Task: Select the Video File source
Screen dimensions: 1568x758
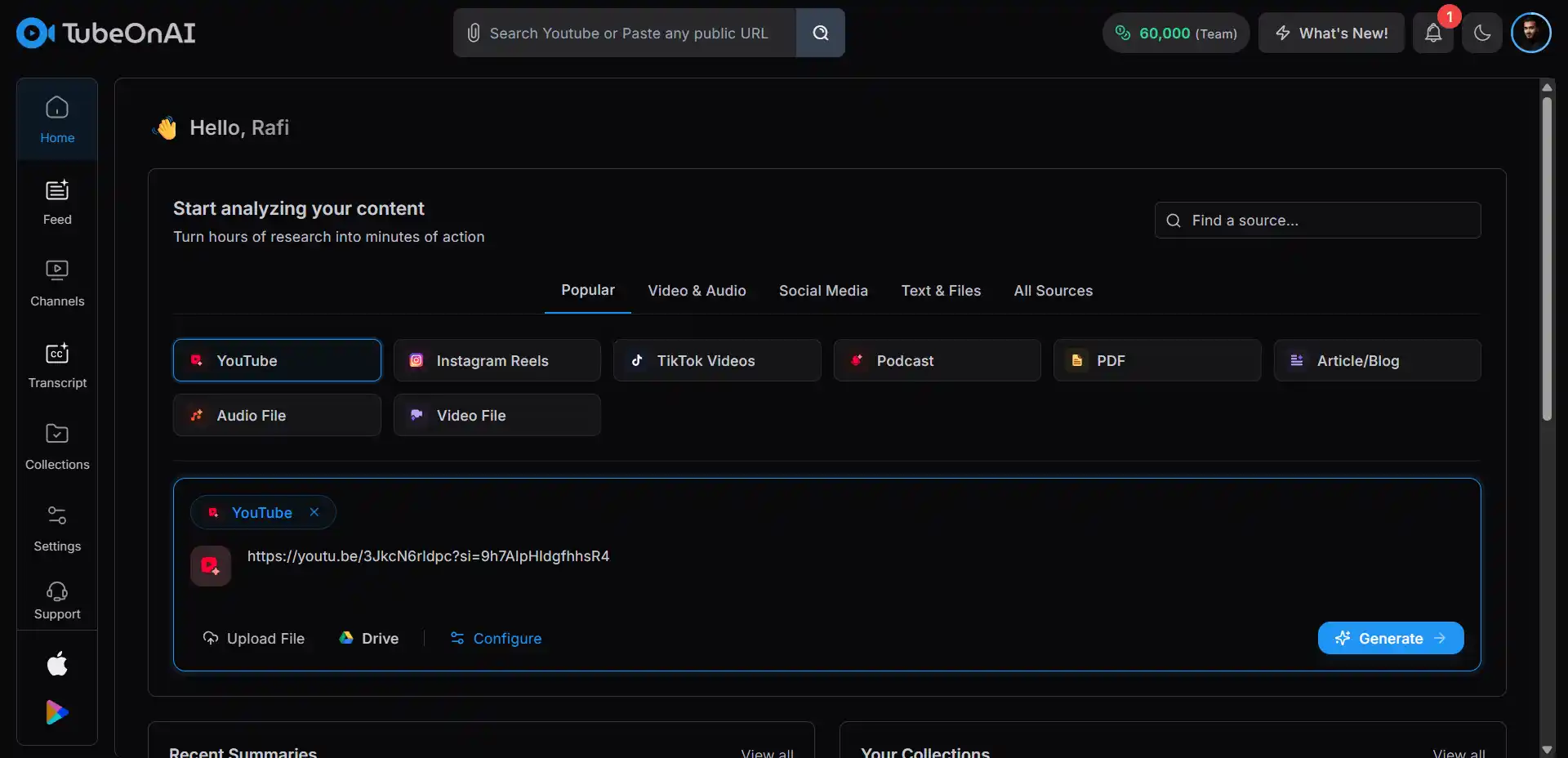Action: pos(497,415)
